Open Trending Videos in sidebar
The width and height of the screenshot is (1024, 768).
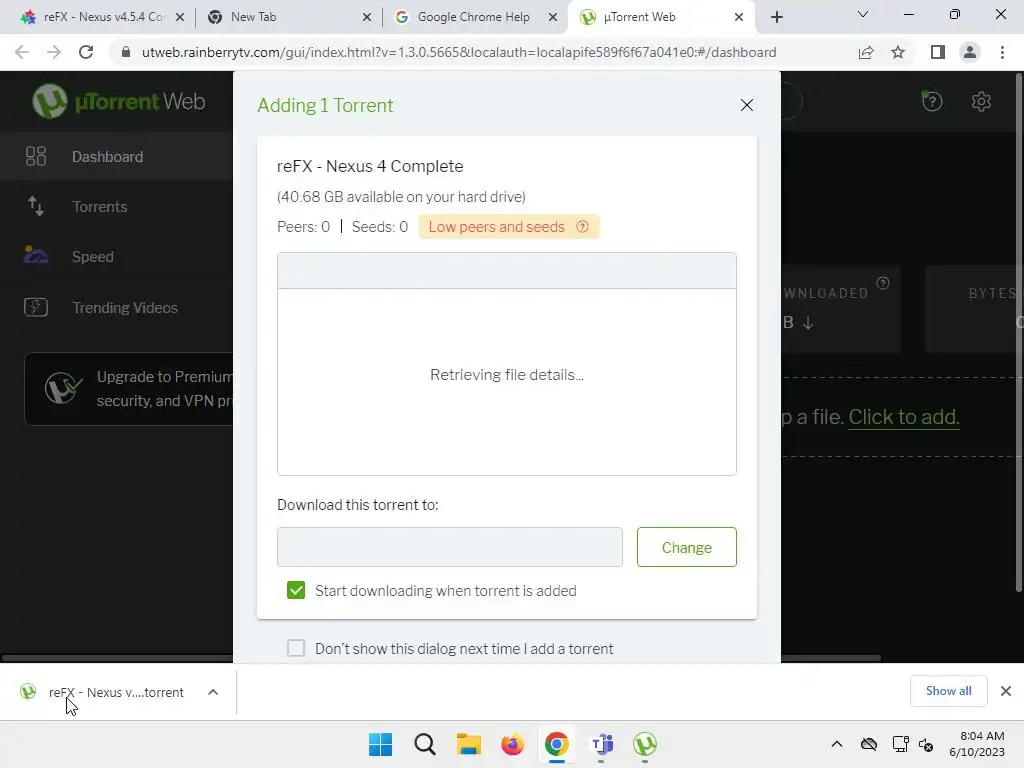click(116, 307)
